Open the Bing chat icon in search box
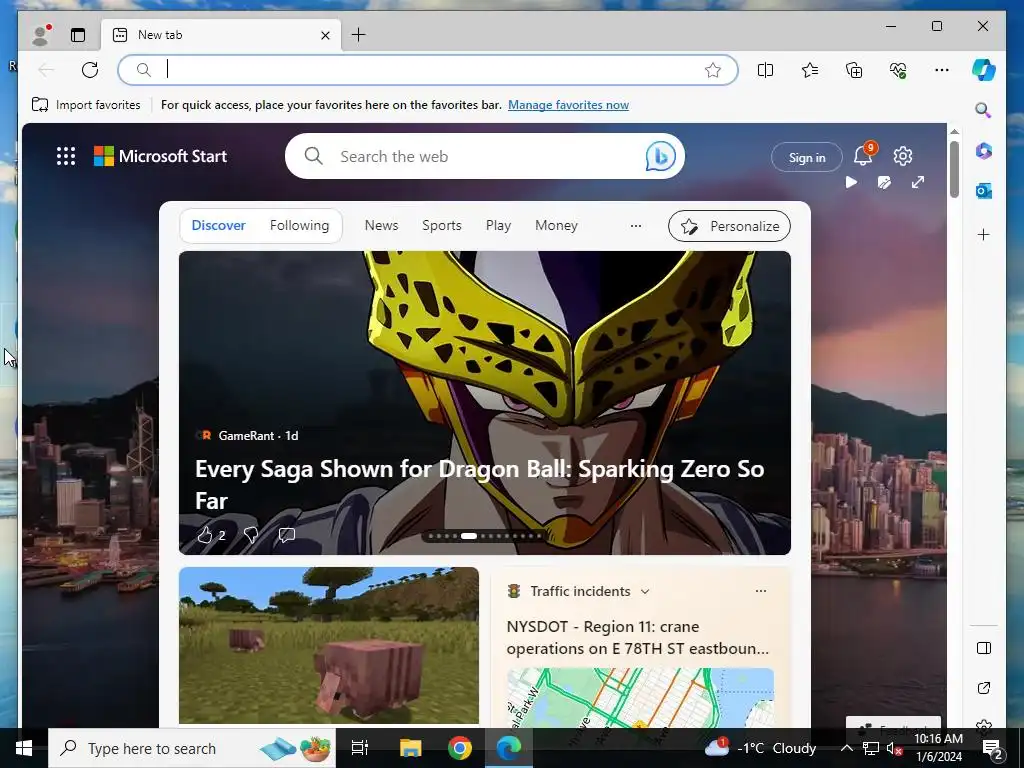Image resolution: width=1024 pixels, height=768 pixels. coord(660,157)
